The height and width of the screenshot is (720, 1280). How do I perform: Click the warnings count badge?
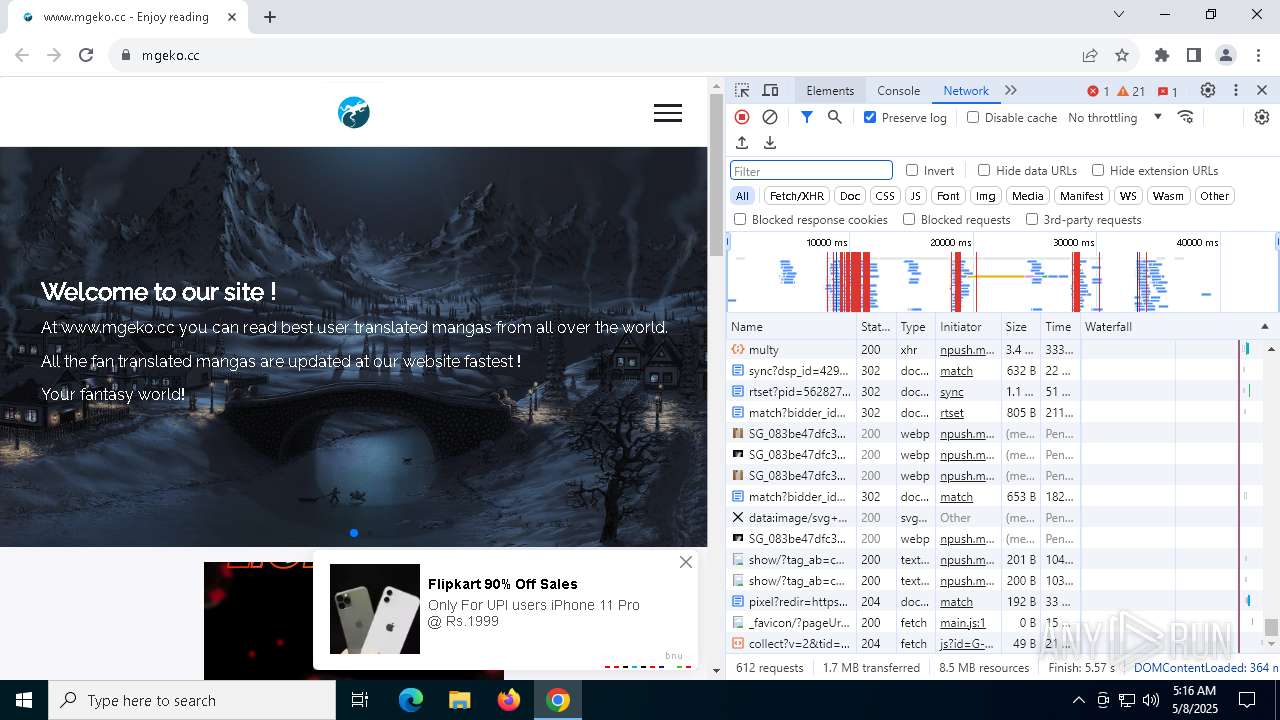(x=1131, y=91)
